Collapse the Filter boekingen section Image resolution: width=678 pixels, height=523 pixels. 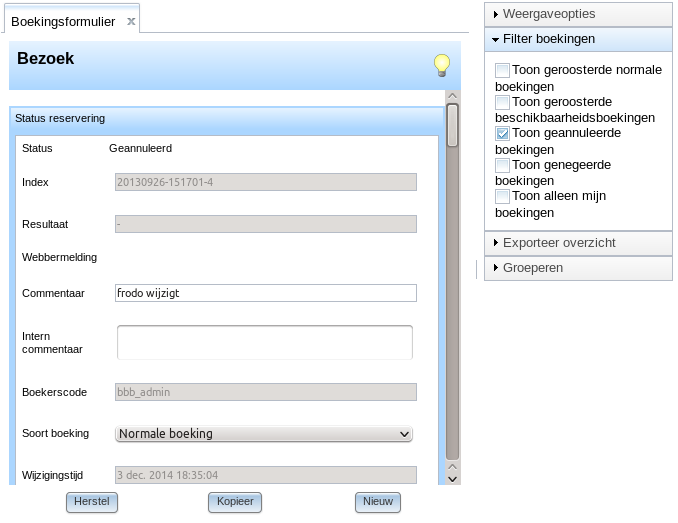(579, 39)
